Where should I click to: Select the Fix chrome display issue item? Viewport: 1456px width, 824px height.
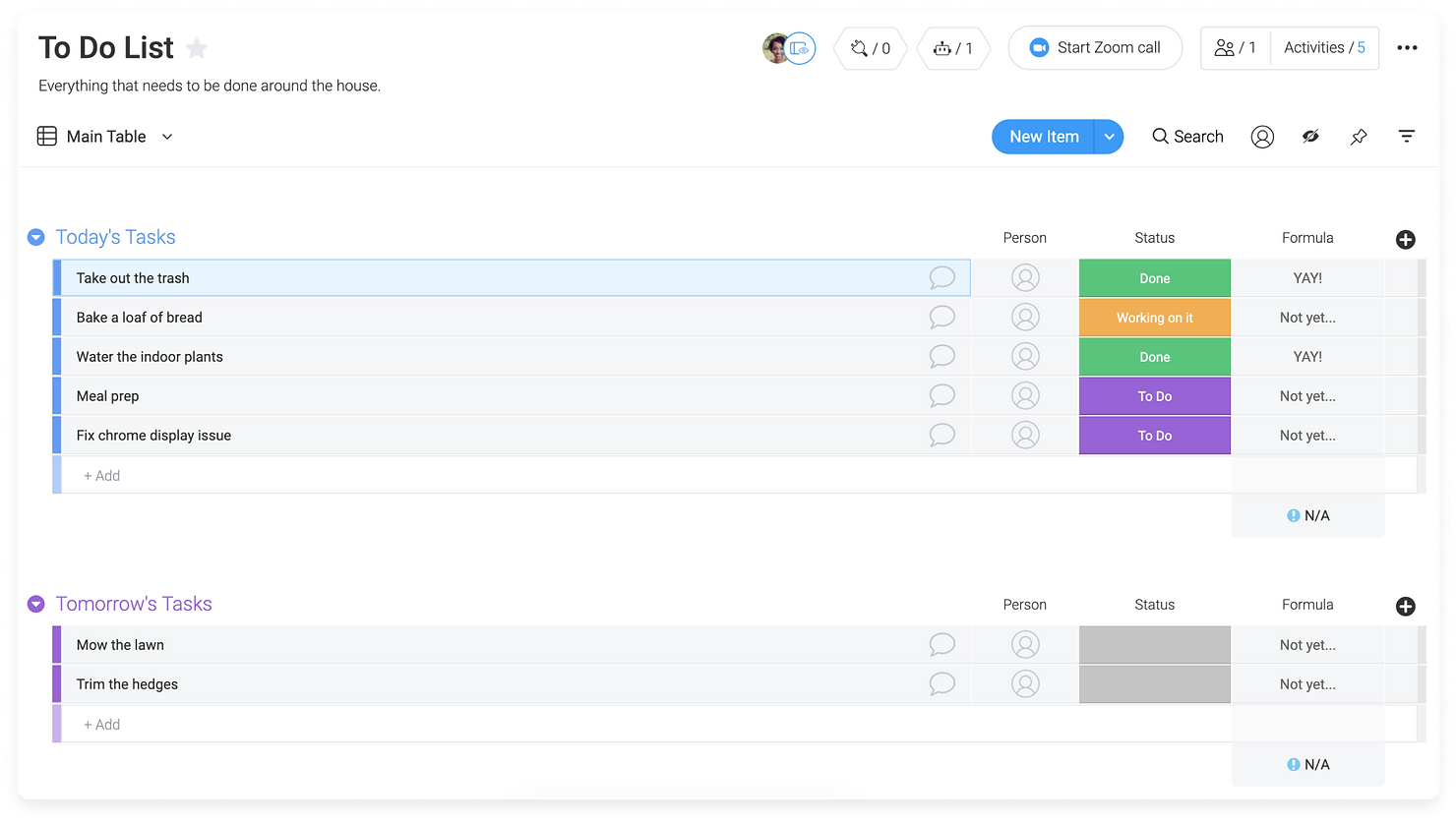point(153,436)
